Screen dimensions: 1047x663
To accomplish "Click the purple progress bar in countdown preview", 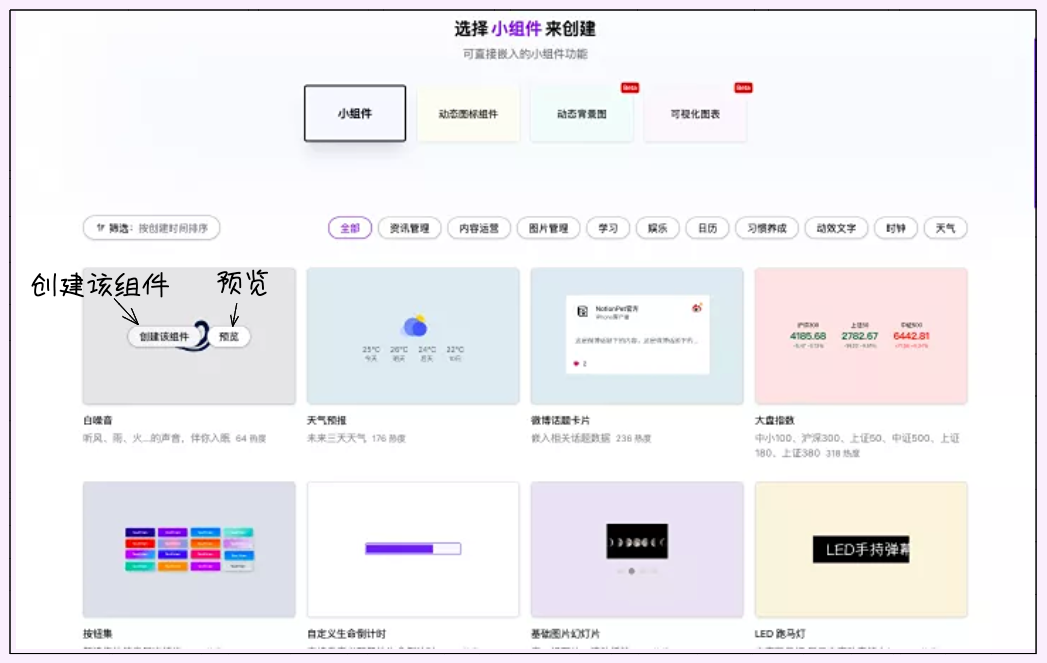I will coord(413,549).
